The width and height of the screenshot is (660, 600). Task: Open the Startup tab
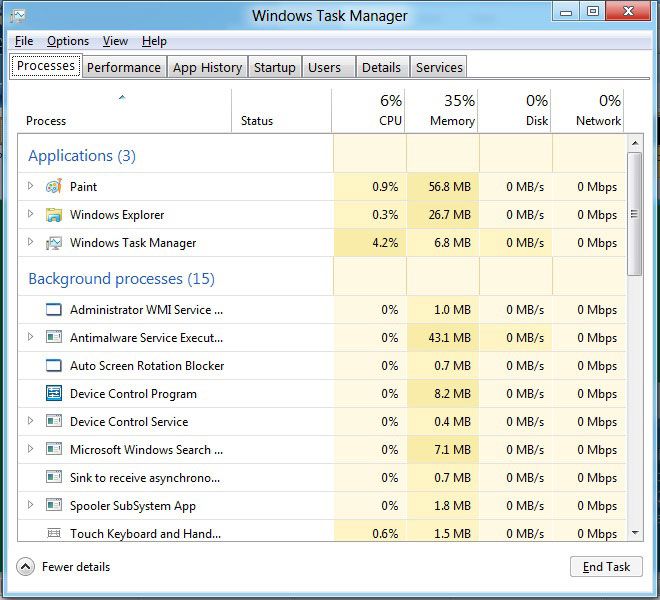tap(274, 67)
